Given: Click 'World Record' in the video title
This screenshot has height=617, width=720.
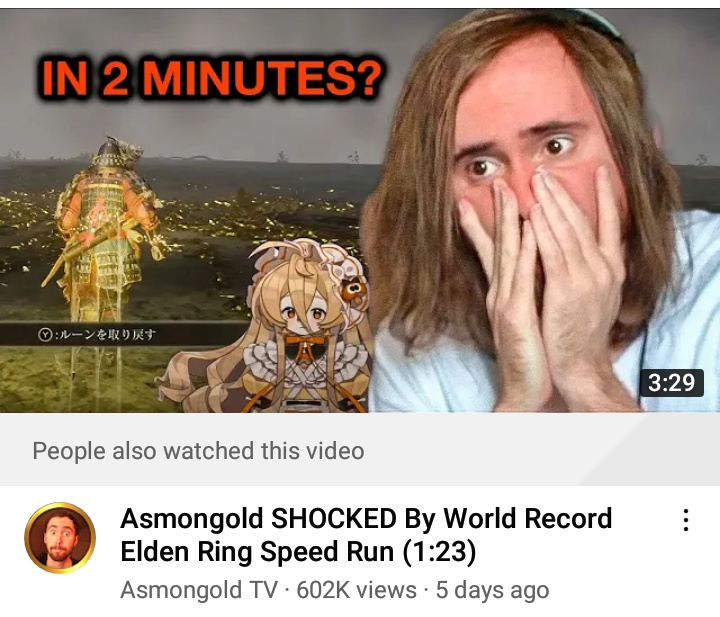Looking at the screenshot, I should tap(527, 518).
